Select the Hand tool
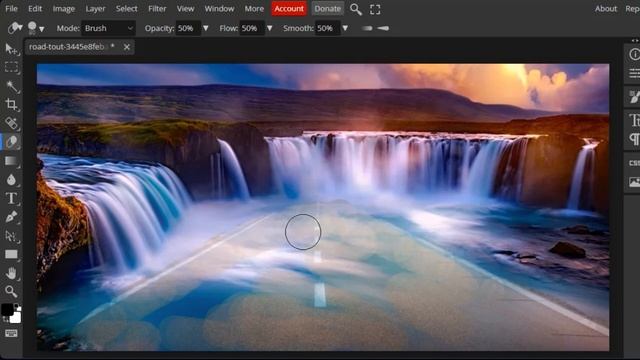This screenshot has width=640, height=360. point(11,273)
